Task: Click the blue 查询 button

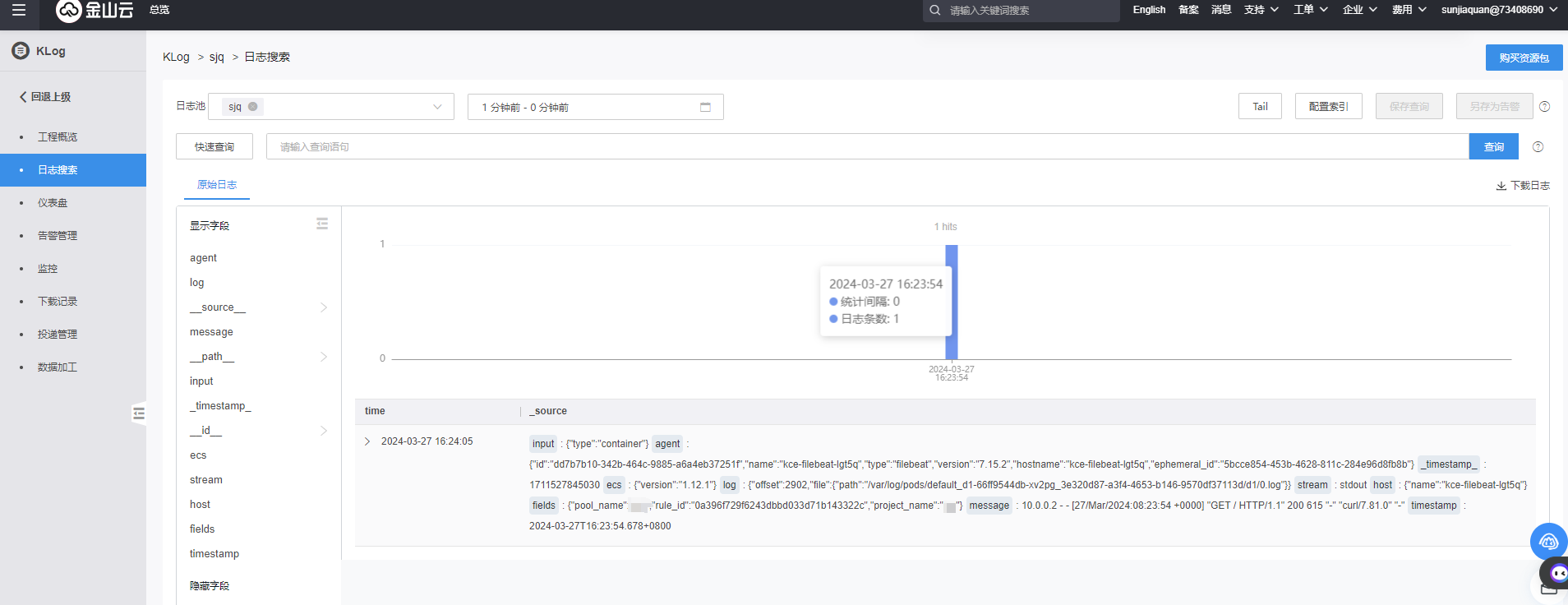Action: coord(1493,147)
